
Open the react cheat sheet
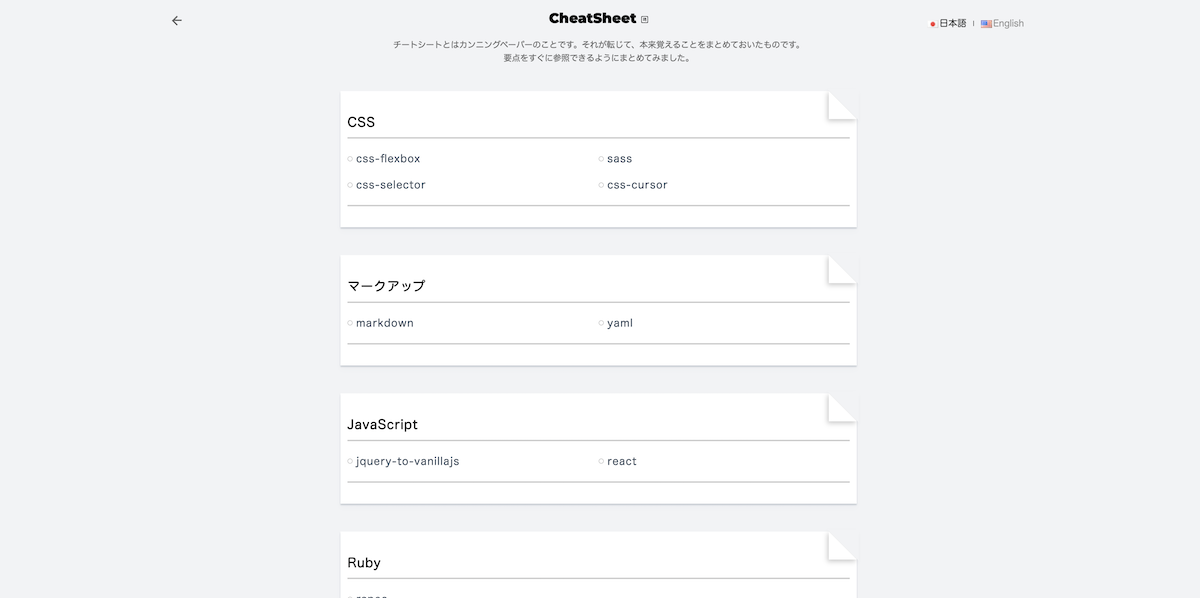coord(622,461)
